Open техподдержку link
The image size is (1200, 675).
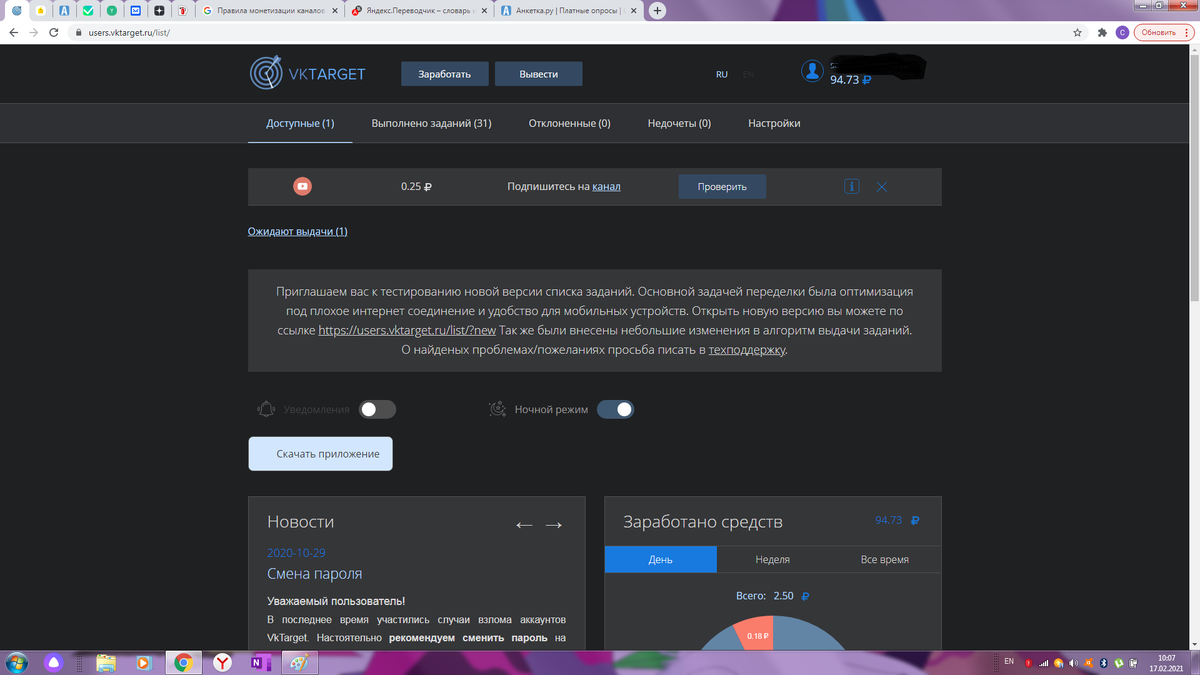[747, 350]
